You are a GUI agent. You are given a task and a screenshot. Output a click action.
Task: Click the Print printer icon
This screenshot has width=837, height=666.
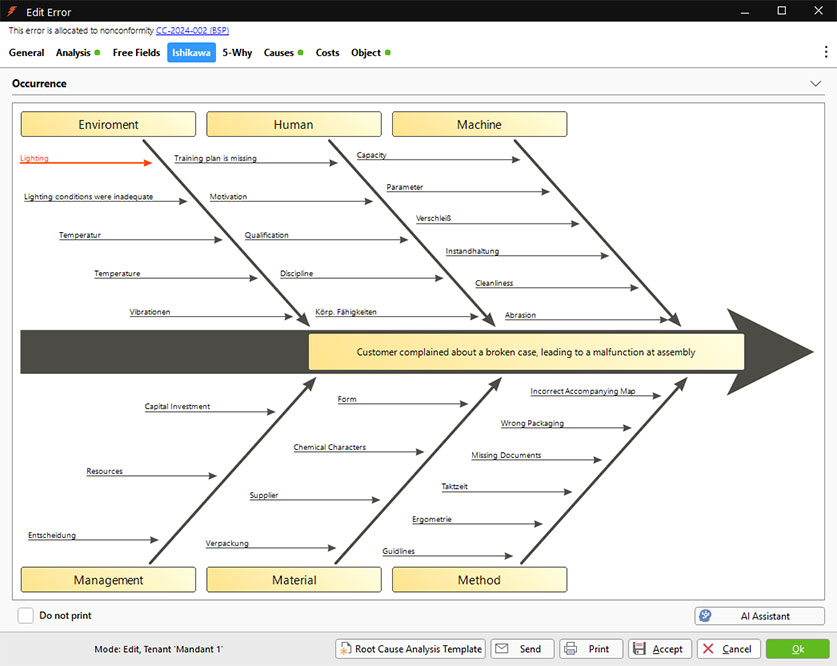point(571,649)
